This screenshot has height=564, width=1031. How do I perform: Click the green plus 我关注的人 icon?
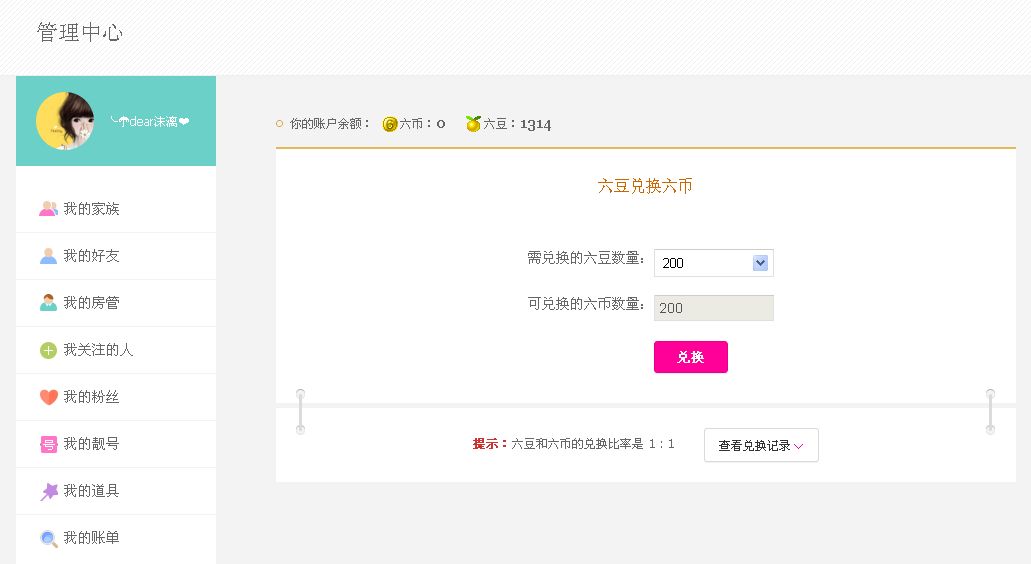click(48, 350)
